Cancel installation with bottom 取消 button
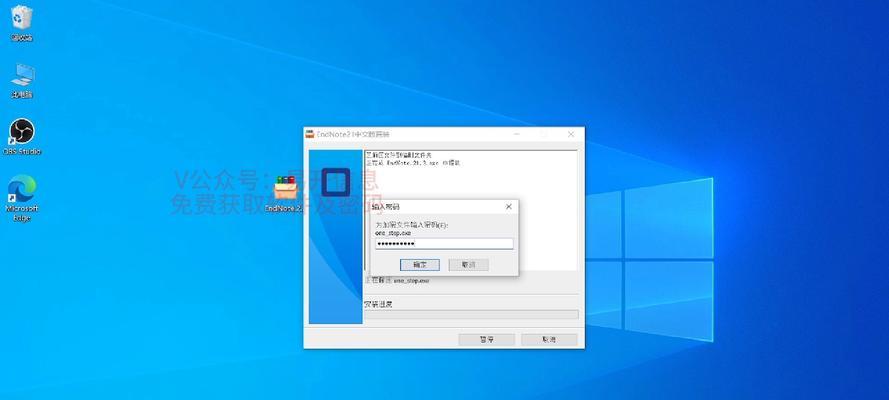 pyautogui.click(x=549, y=339)
